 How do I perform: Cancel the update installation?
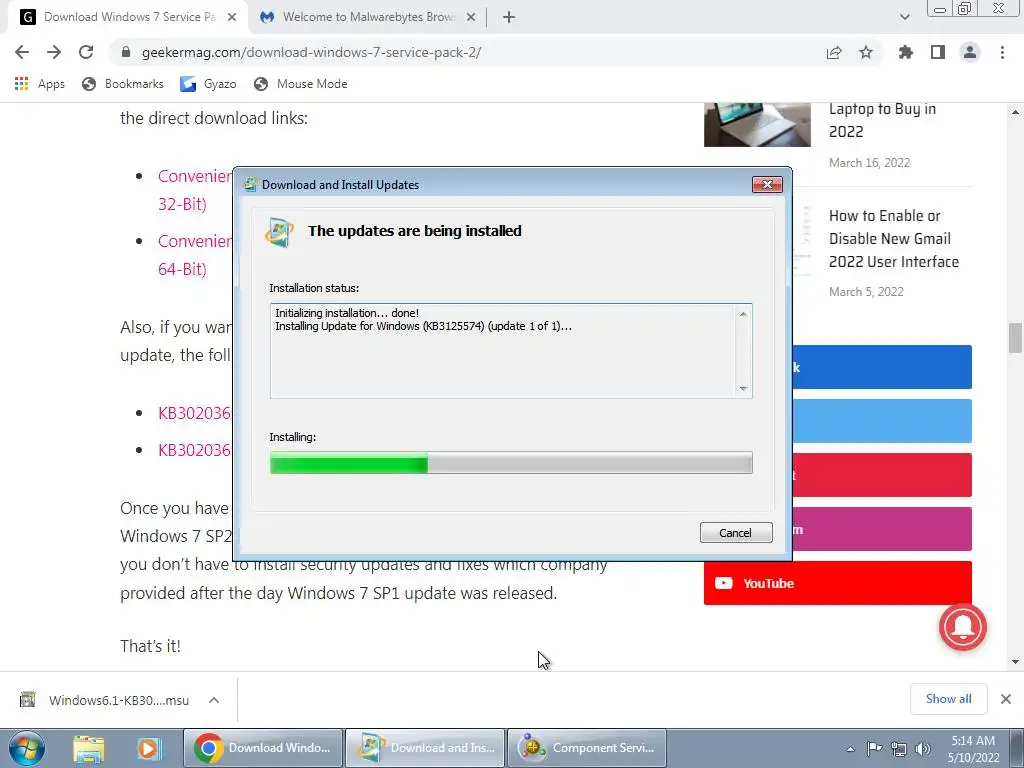(736, 532)
